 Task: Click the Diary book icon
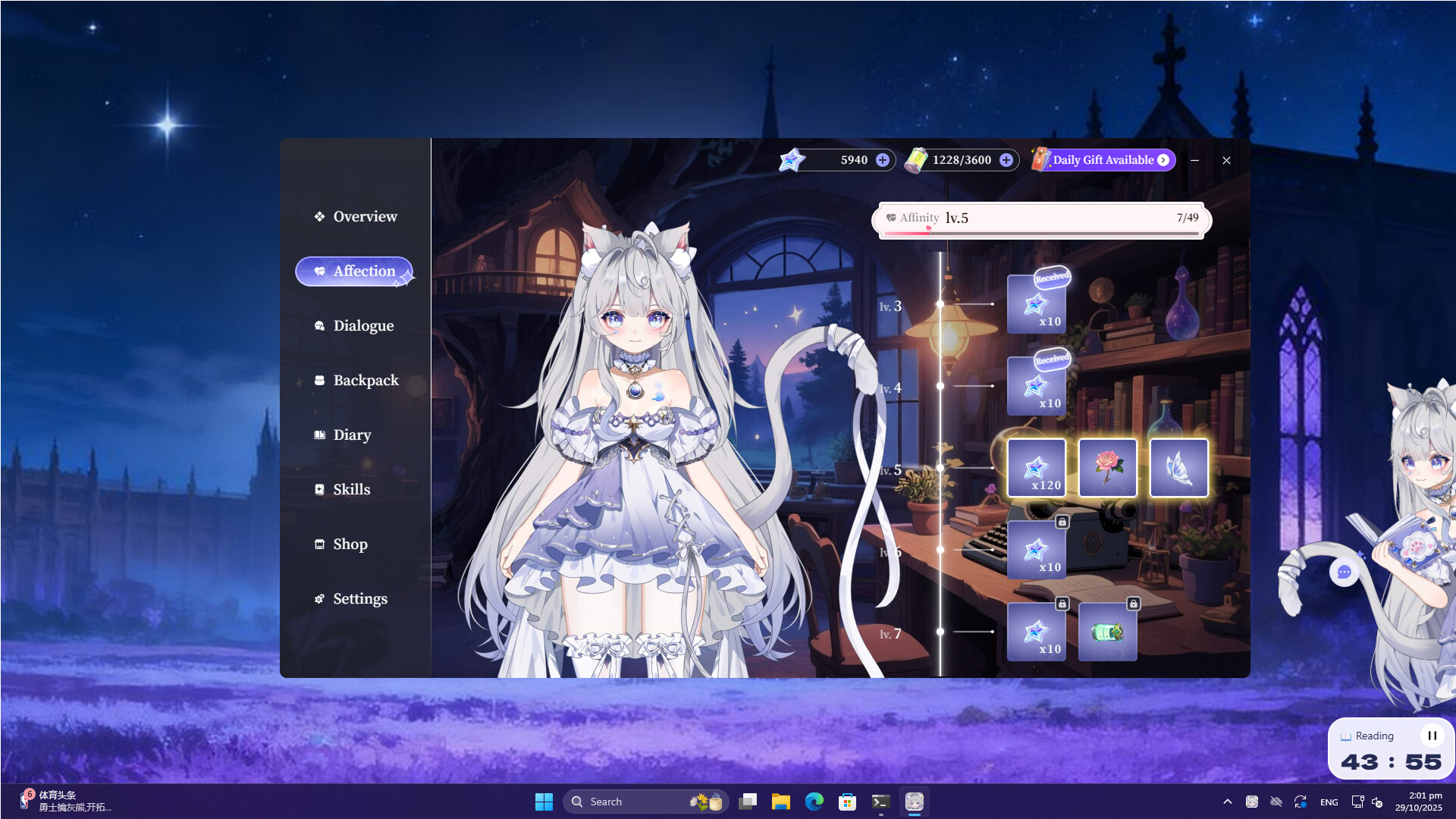(x=318, y=435)
